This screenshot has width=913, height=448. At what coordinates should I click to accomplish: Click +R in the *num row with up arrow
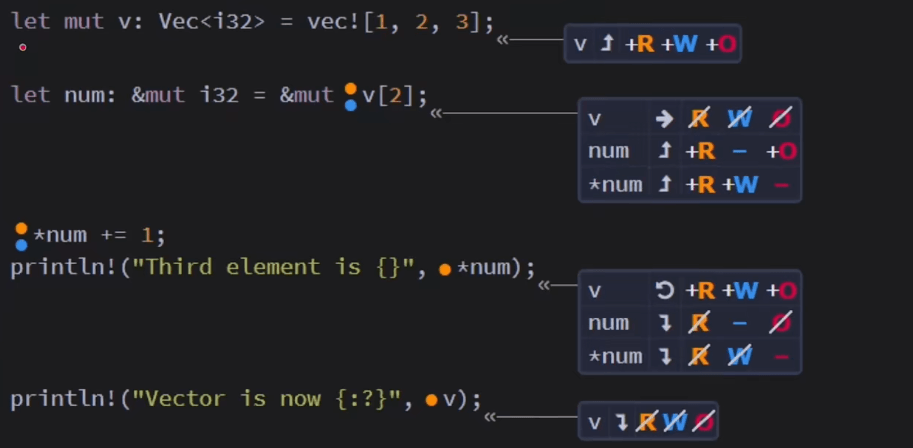point(700,185)
